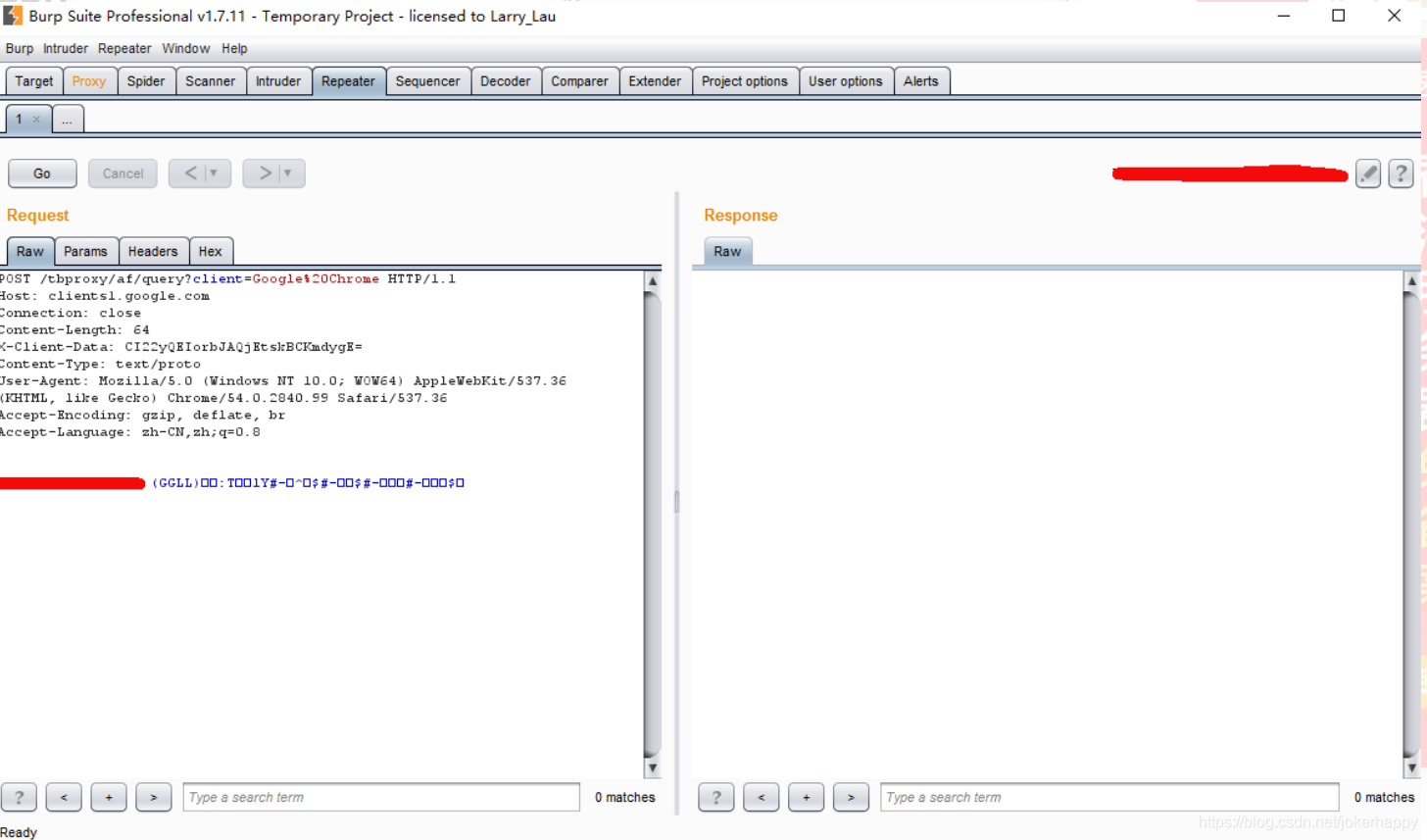Switch to the Target tab

pos(34,81)
